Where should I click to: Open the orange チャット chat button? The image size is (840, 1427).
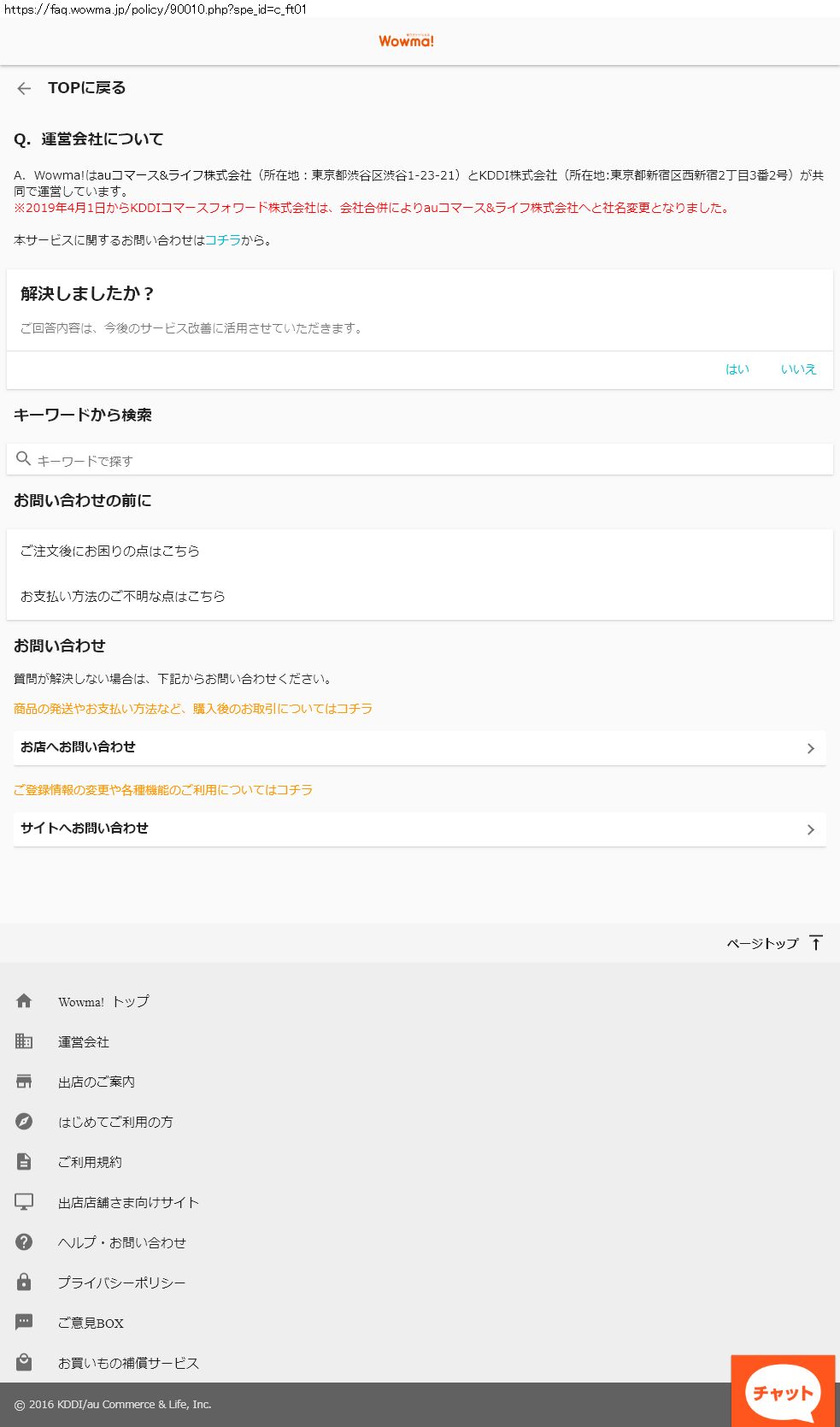[x=783, y=1393]
